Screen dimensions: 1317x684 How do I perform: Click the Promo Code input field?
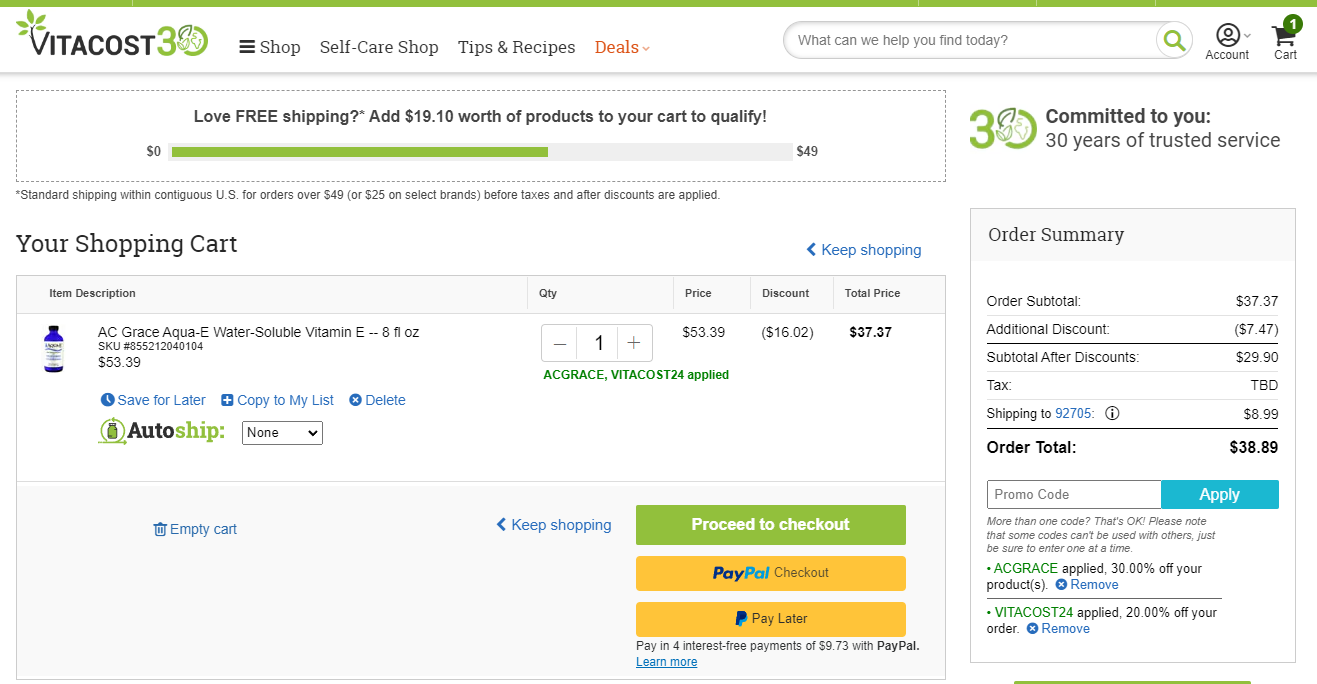1074,495
